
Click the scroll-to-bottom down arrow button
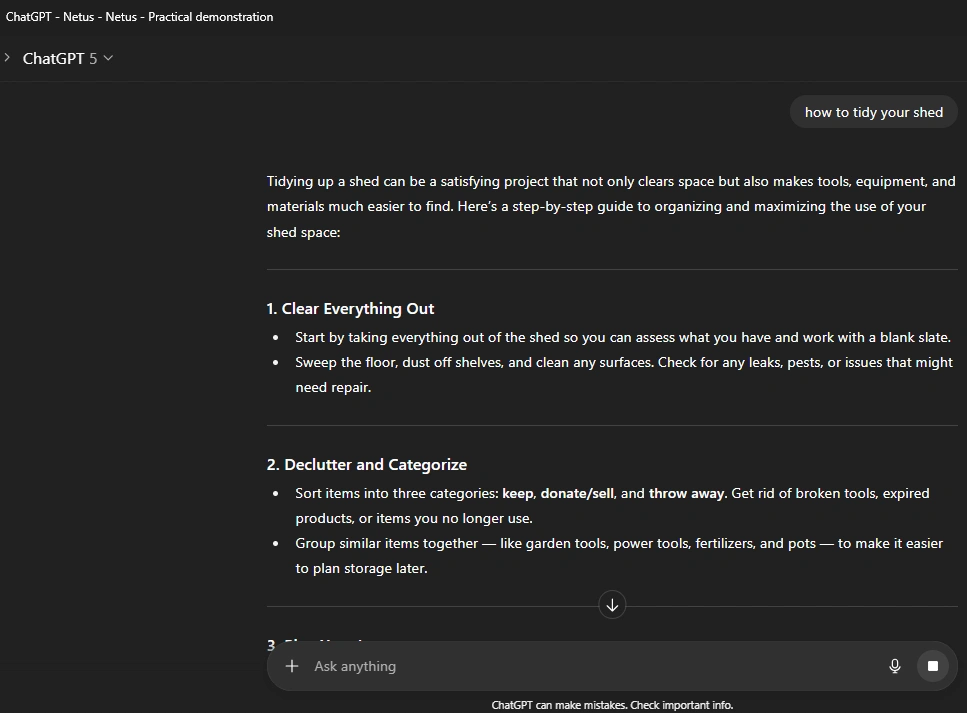pyautogui.click(x=612, y=605)
